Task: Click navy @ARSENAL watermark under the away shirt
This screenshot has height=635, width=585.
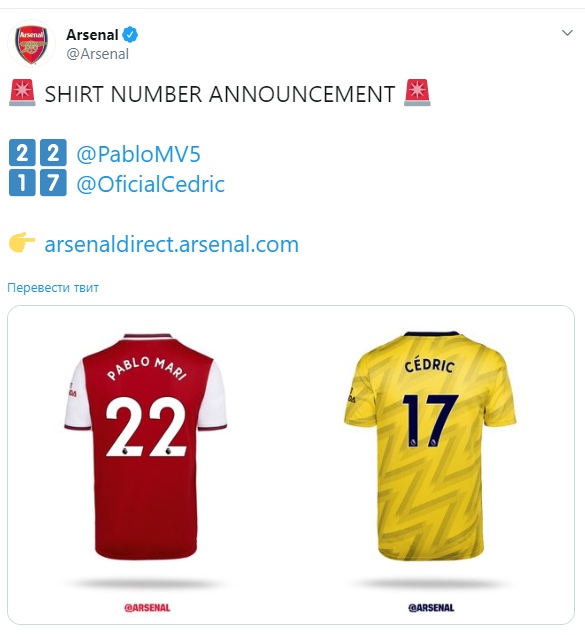Action: point(431,607)
